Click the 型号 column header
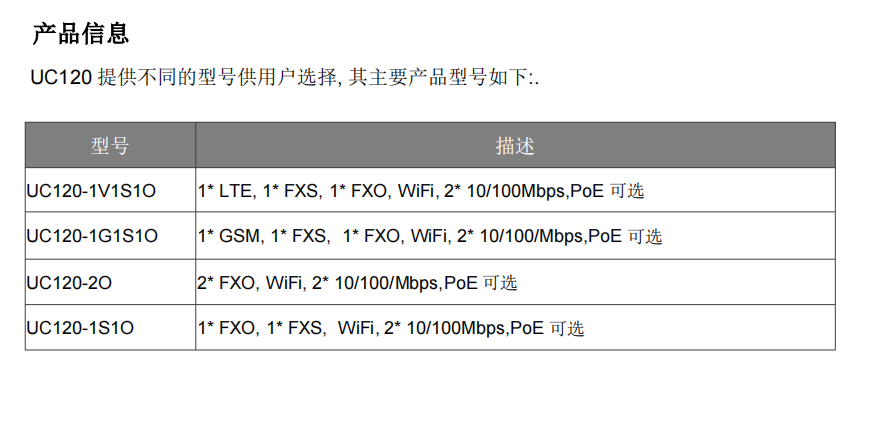This screenshot has height=428, width=891. coord(110,146)
